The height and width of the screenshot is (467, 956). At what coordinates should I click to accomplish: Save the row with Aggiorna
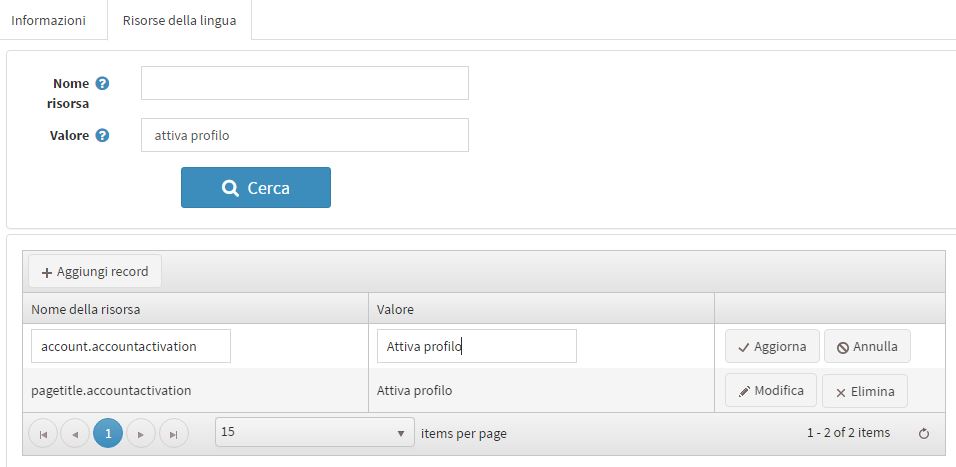(772, 346)
